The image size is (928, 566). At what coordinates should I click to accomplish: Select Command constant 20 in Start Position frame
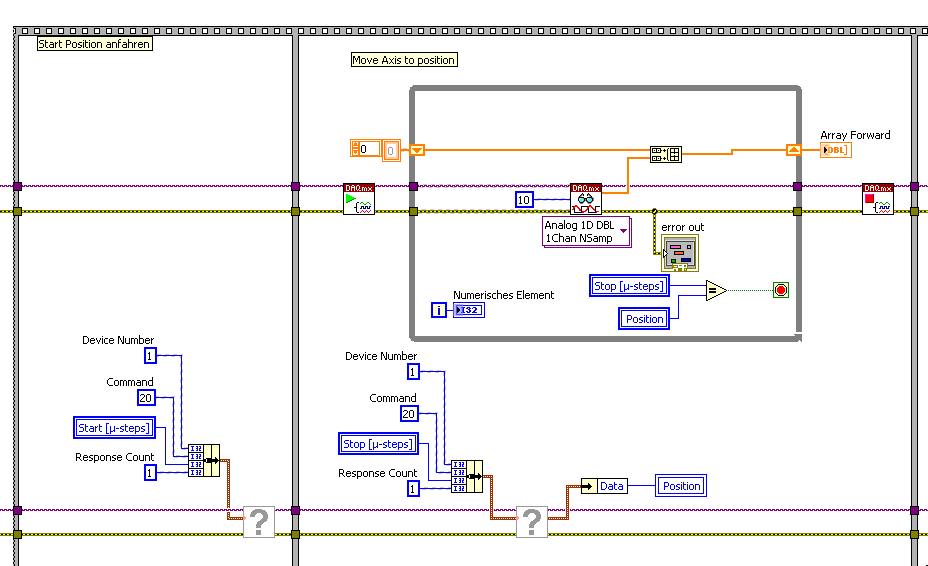tap(146, 398)
